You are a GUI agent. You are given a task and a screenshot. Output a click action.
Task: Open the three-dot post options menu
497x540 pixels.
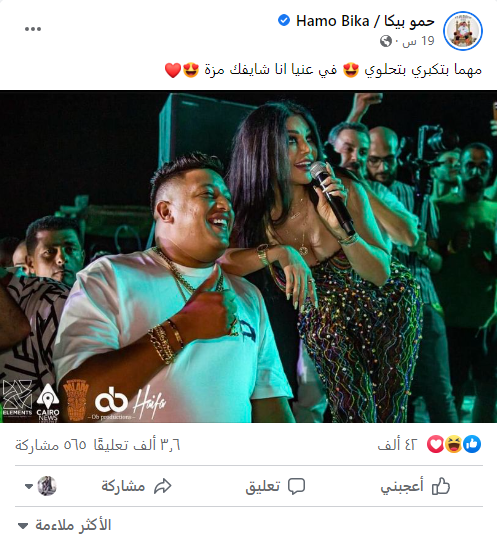tap(33, 29)
